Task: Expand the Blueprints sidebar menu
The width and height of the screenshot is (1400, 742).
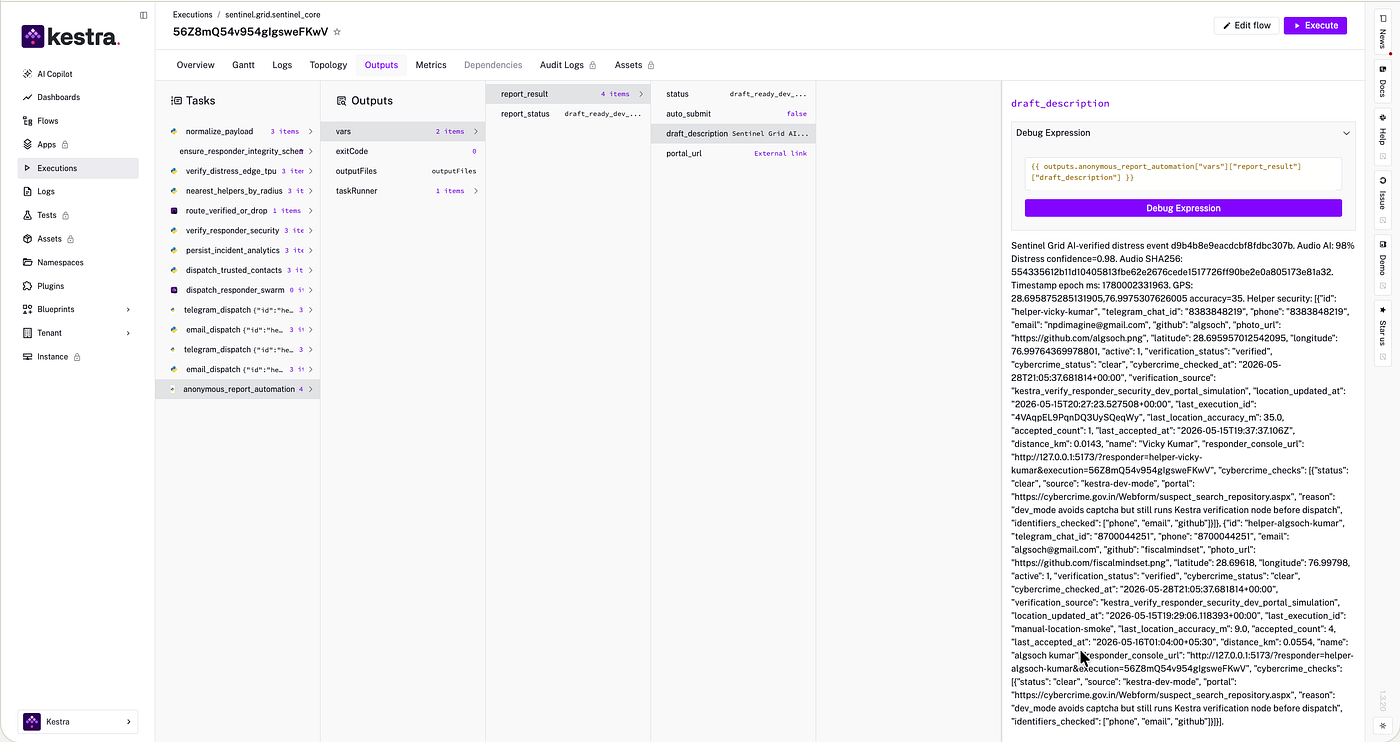Action: click(128, 309)
